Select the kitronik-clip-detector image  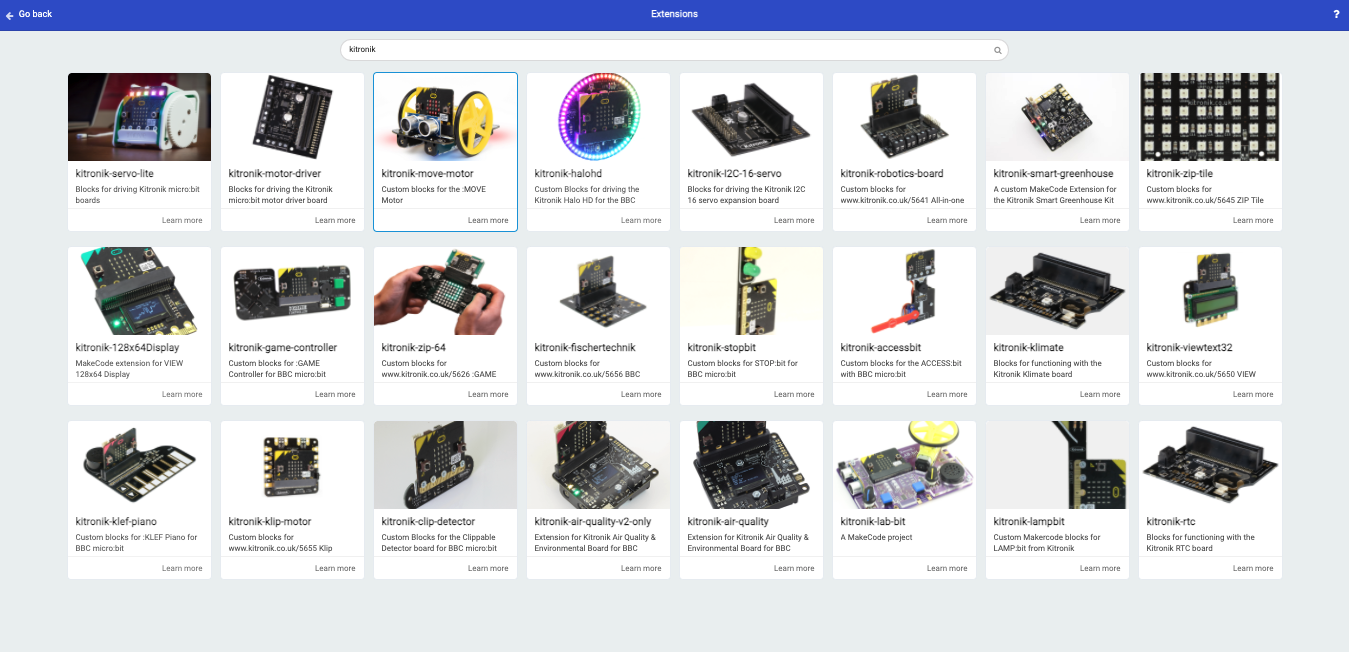pyautogui.click(x=446, y=465)
